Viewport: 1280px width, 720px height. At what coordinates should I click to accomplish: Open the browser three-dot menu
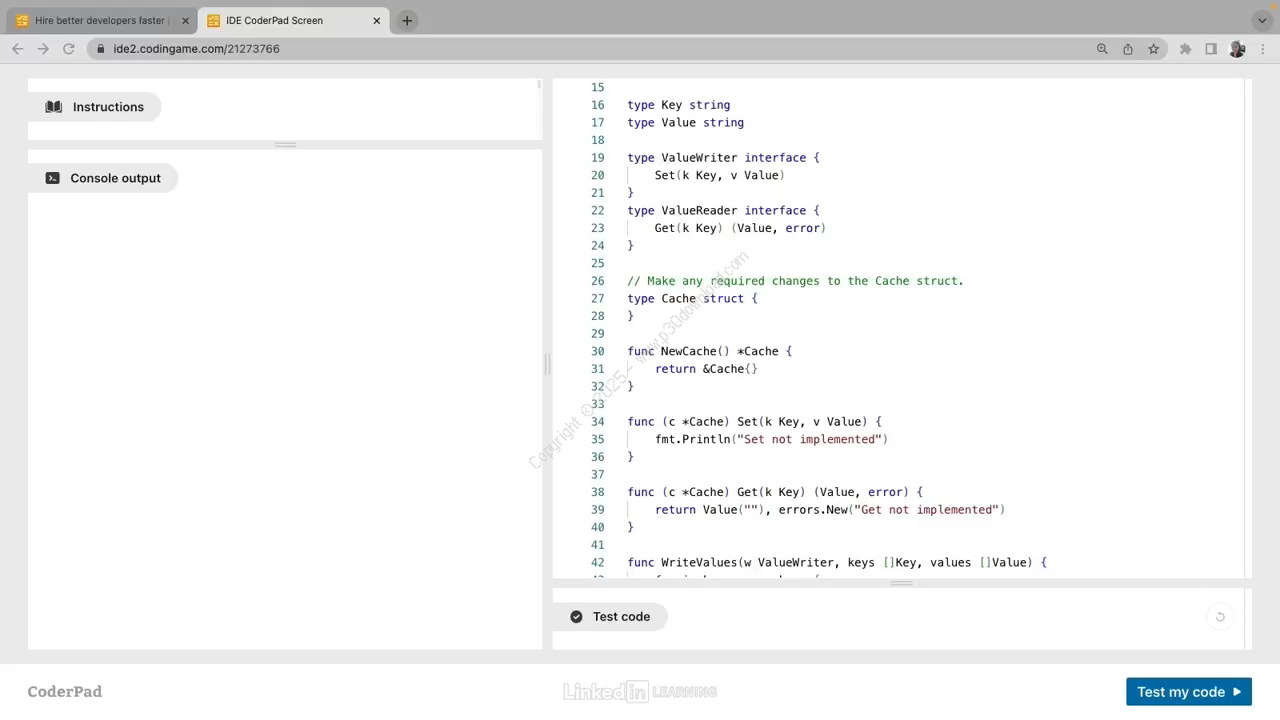click(1262, 49)
